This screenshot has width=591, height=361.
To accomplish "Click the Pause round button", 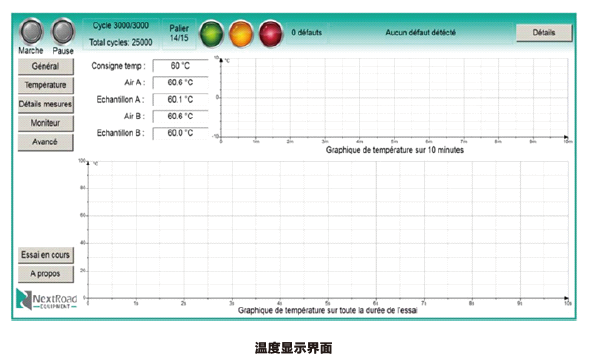I will pyautogui.click(x=63, y=32).
